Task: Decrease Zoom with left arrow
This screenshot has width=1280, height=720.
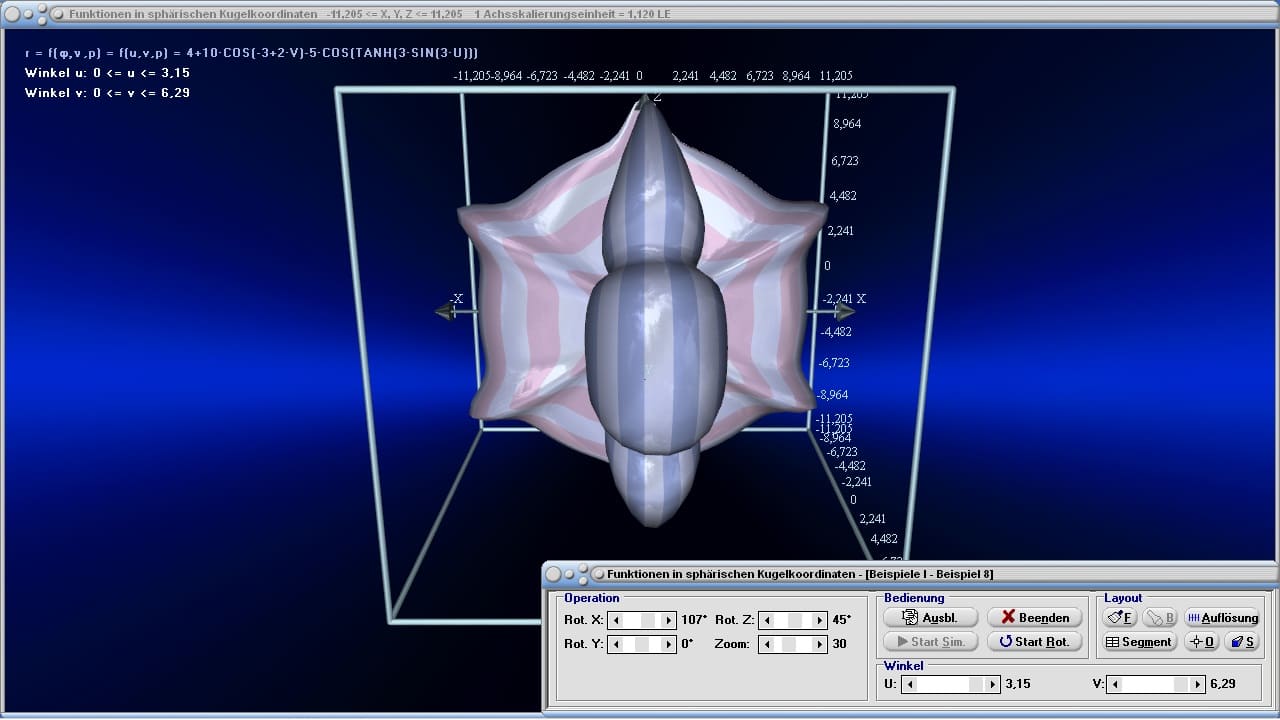Action: pyautogui.click(x=766, y=644)
